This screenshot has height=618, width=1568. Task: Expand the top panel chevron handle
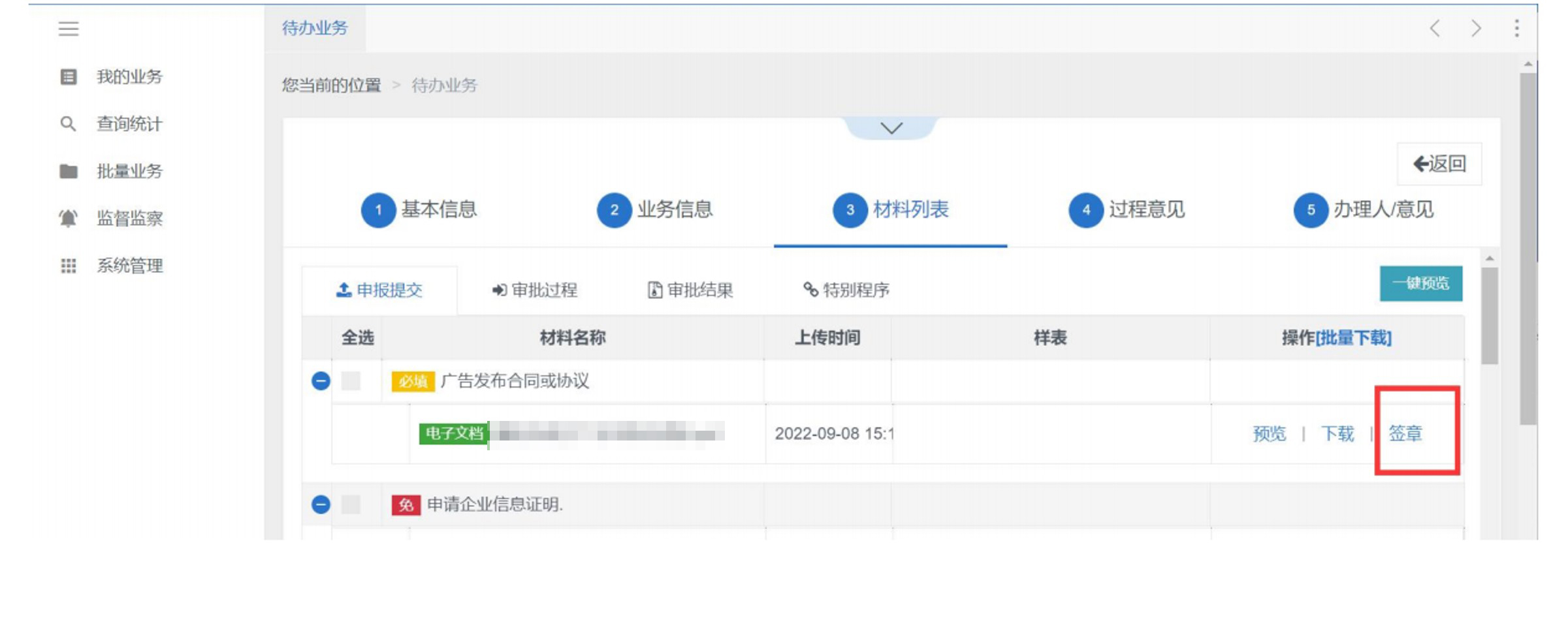click(x=891, y=128)
